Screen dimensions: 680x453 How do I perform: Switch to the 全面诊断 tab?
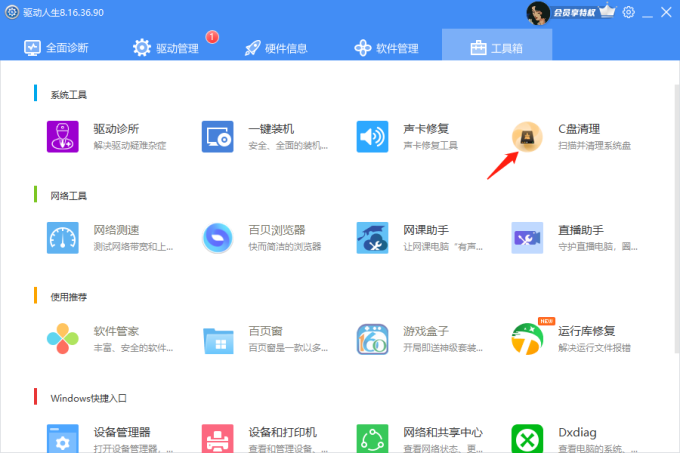coord(56,48)
